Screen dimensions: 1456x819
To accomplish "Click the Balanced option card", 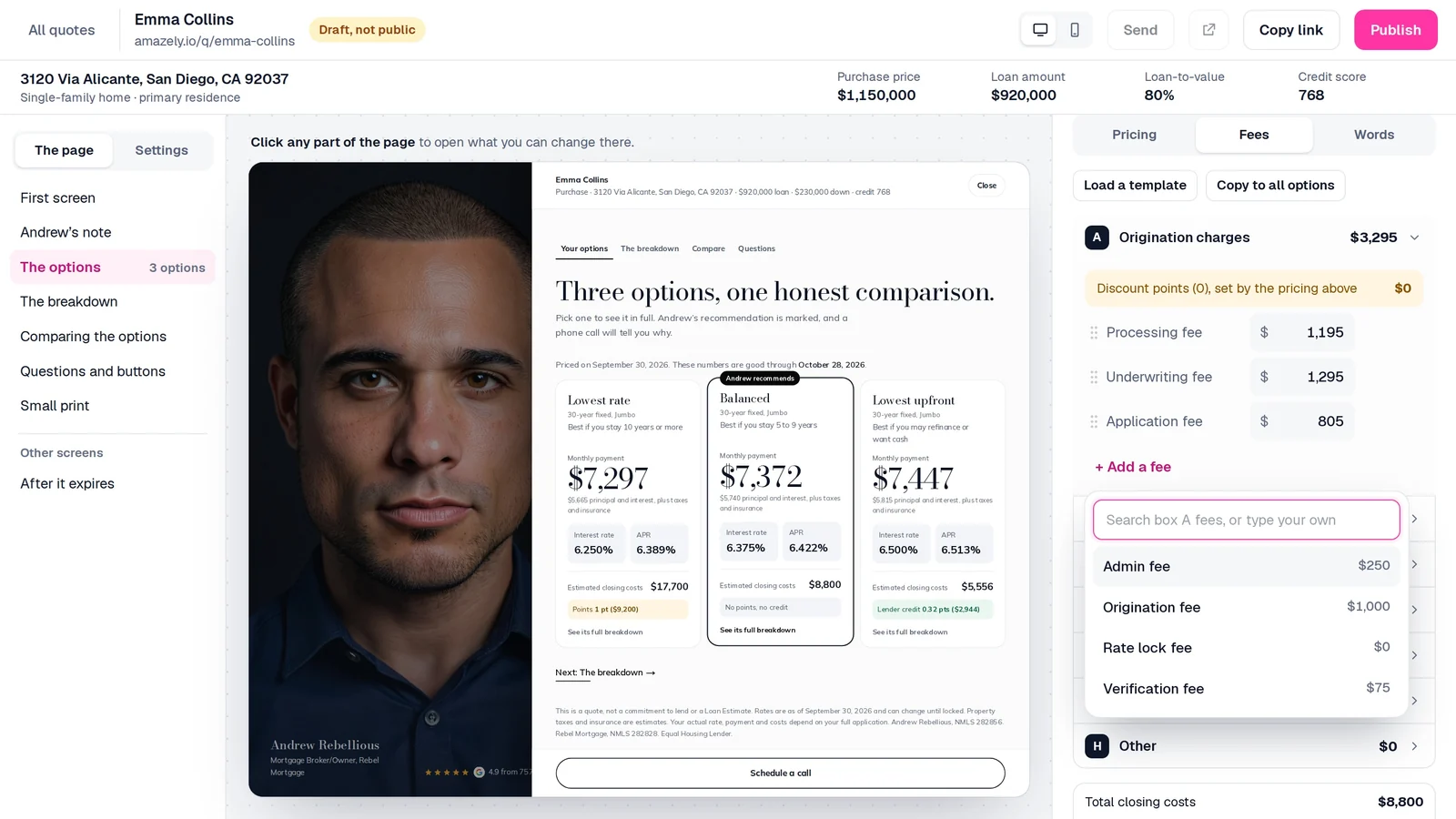I will pyautogui.click(x=780, y=512).
